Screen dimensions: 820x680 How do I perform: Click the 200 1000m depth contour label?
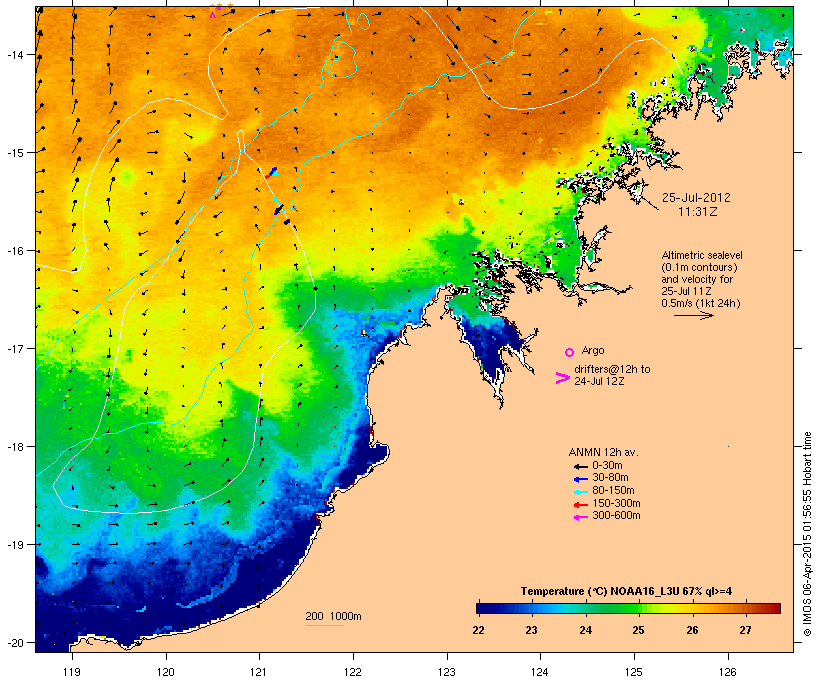(333, 616)
